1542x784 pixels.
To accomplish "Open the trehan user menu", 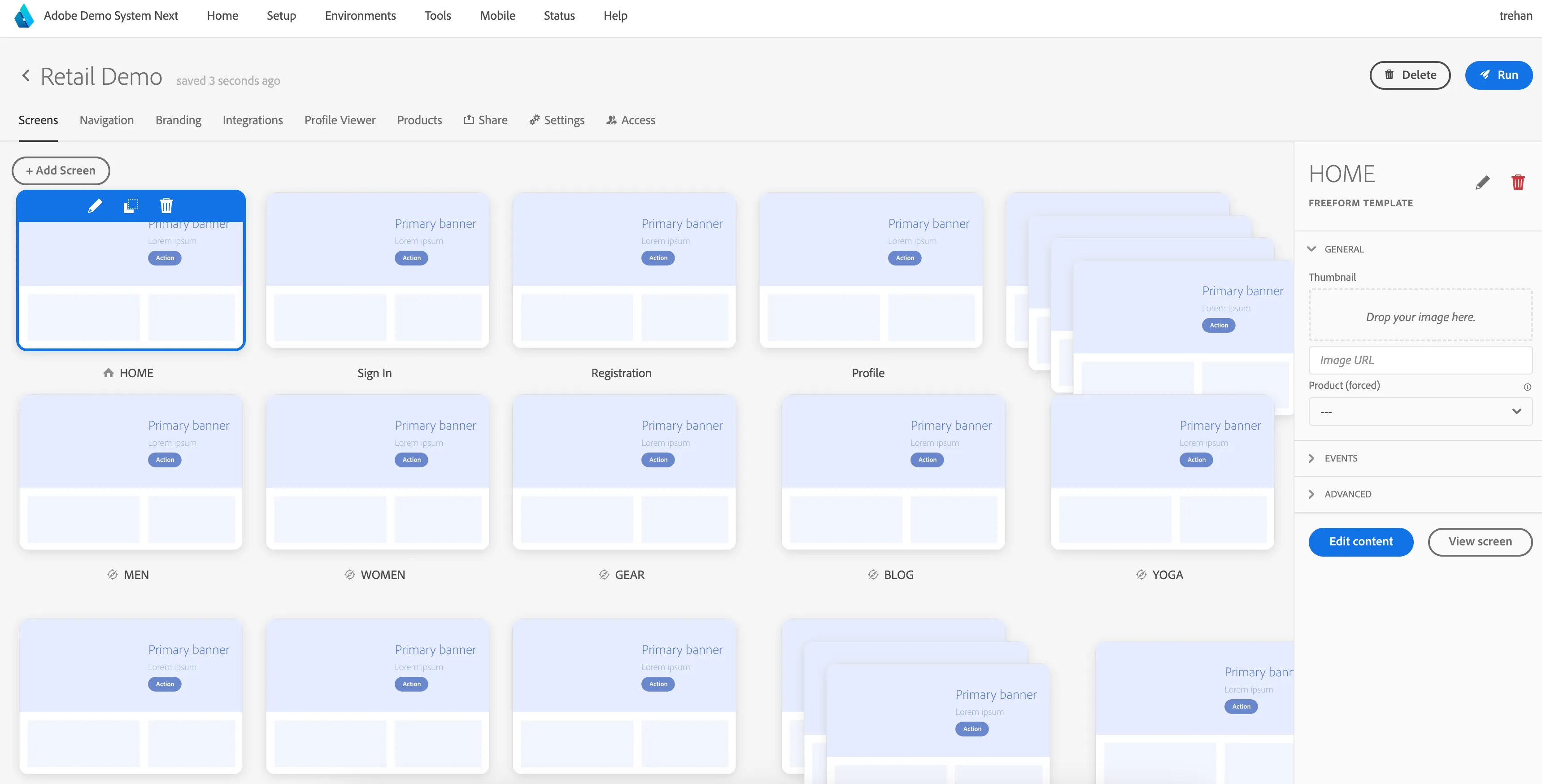I will pos(1515,16).
